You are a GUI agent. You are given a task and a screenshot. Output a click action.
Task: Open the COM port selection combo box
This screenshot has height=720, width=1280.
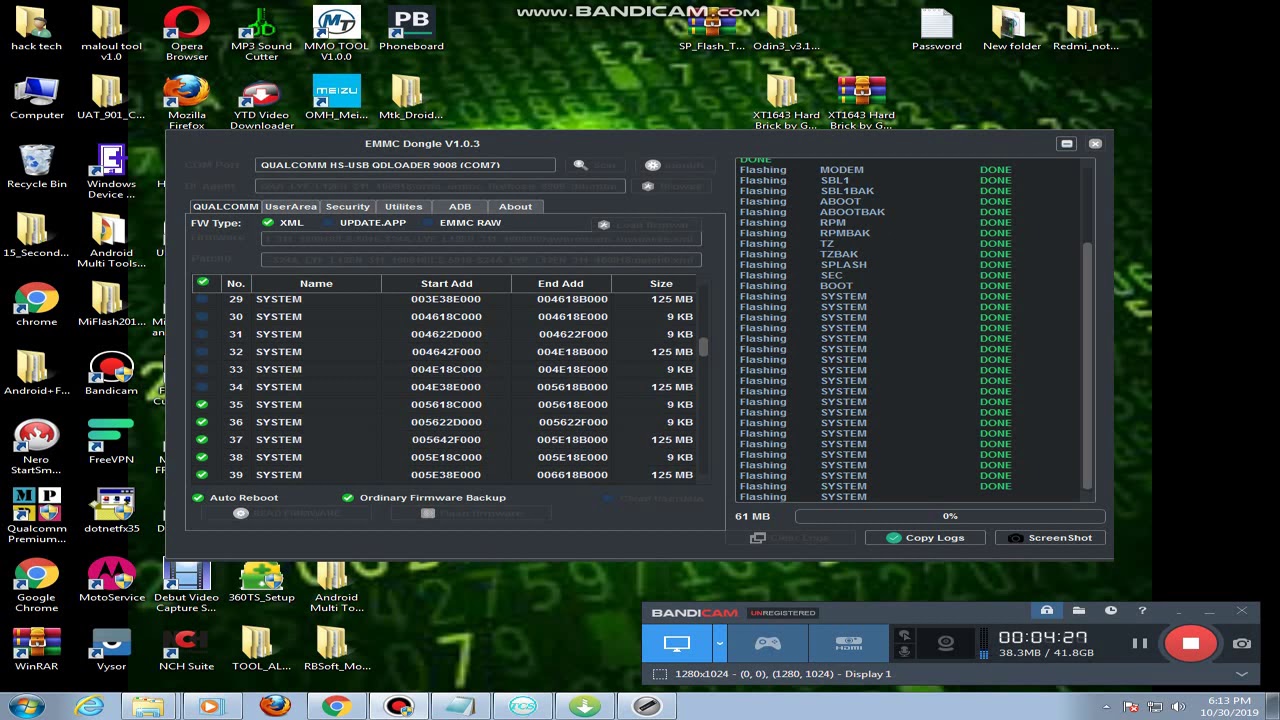[405, 165]
